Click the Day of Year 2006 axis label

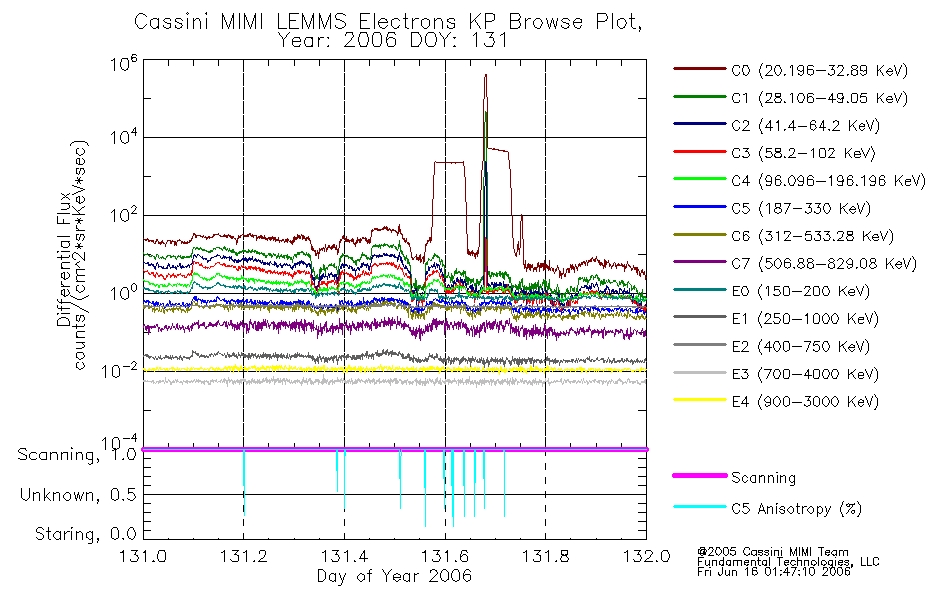[394, 576]
